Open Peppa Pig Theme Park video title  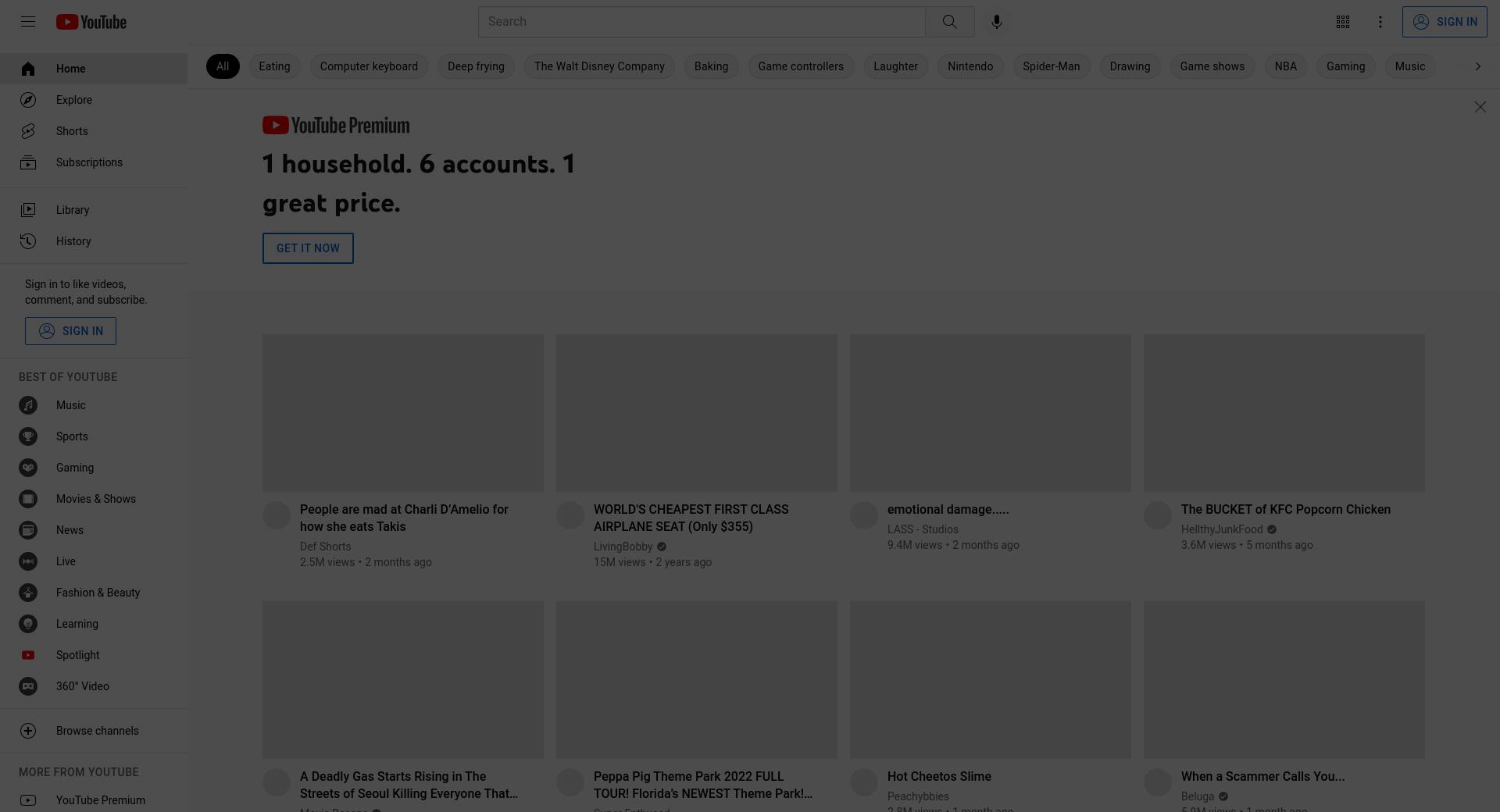pyautogui.click(x=703, y=785)
